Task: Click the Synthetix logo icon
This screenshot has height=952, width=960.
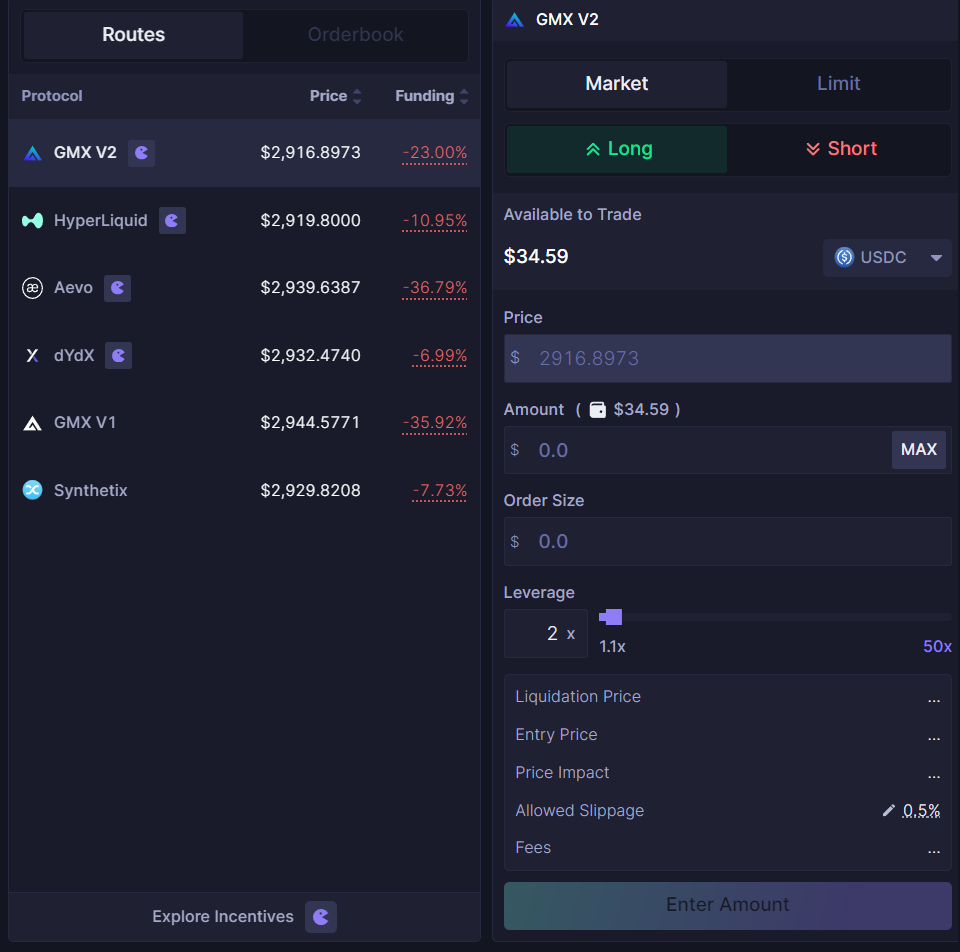Action: [31, 490]
